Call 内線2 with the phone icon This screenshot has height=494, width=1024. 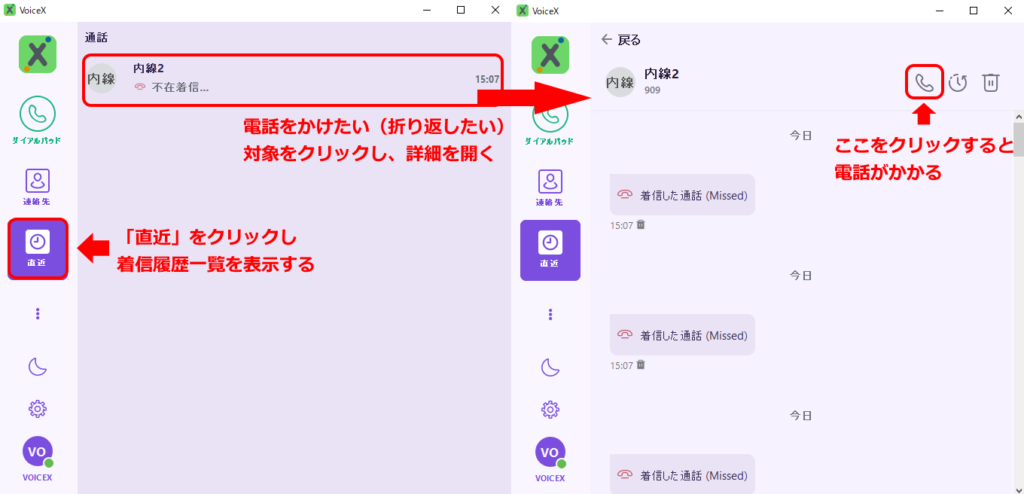click(924, 82)
